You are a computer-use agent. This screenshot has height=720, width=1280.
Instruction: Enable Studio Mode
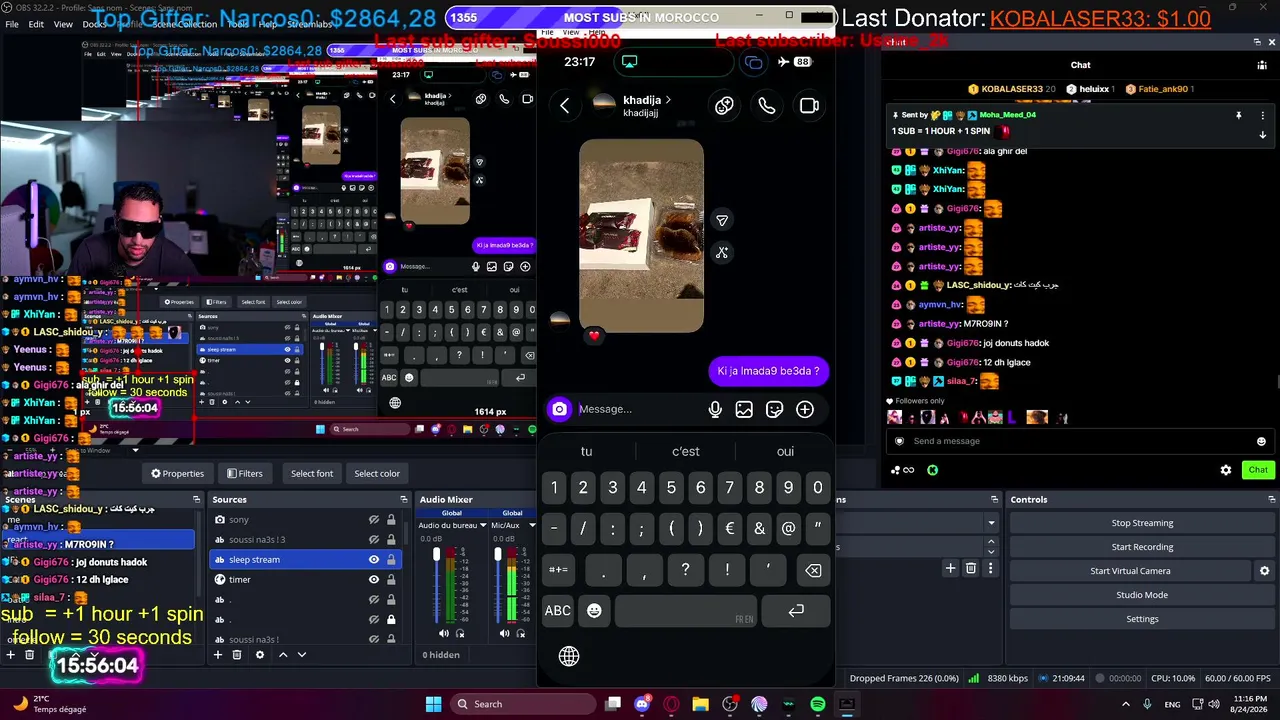1142,595
